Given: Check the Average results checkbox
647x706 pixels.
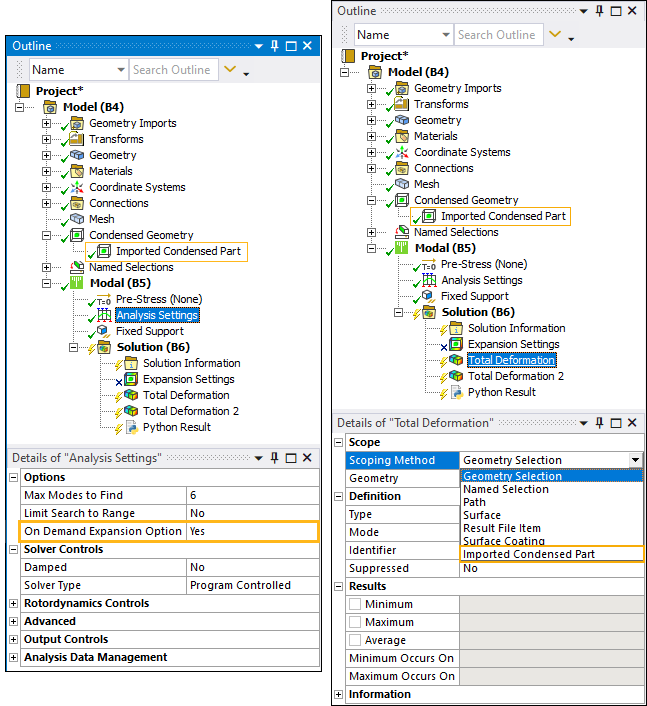Looking at the screenshot, I should tap(355, 640).
